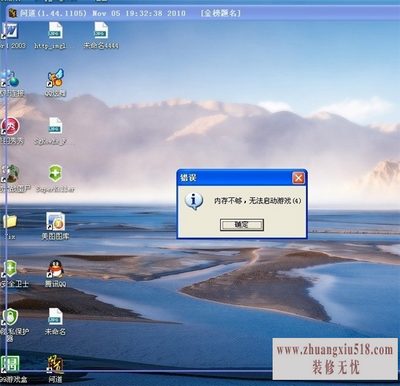
Task: Select the http_imgl JPG file icon
Action: pos(55,31)
